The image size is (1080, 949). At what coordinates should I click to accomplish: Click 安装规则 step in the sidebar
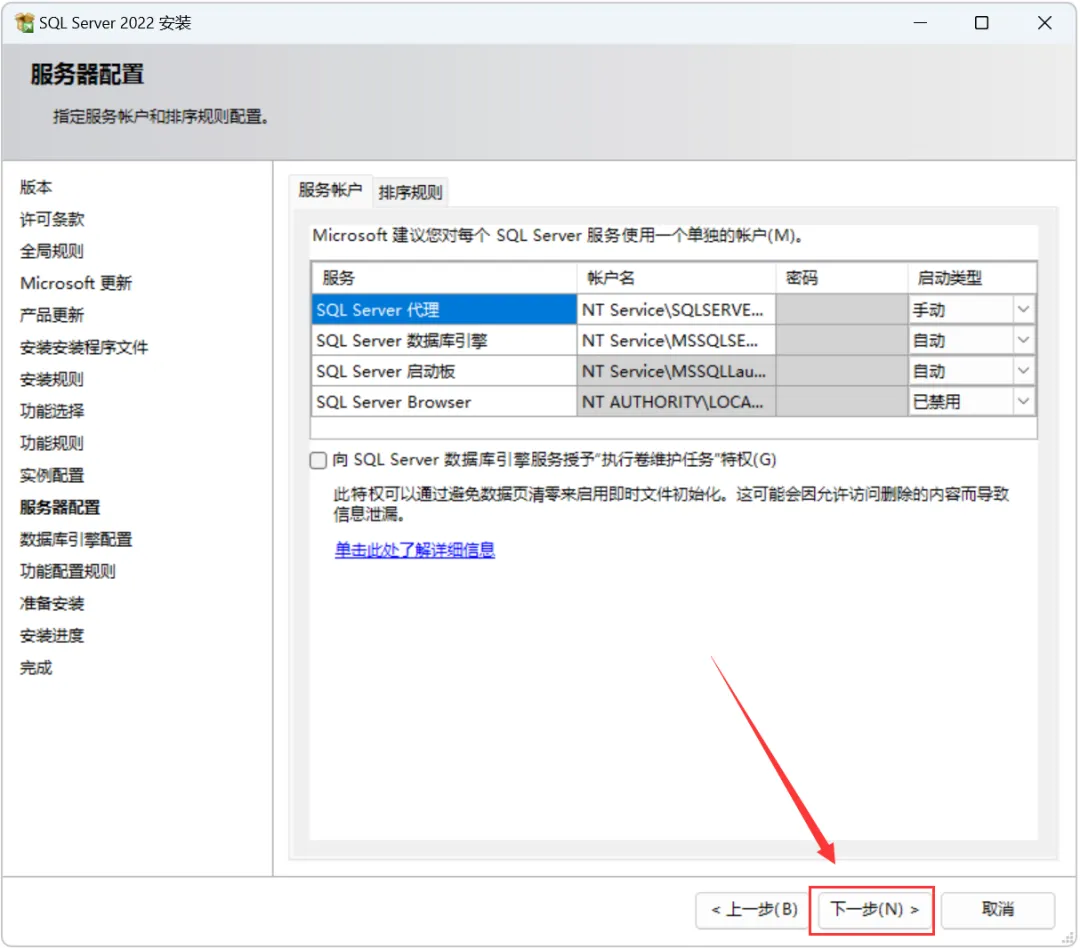pyautogui.click(x=52, y=379)
